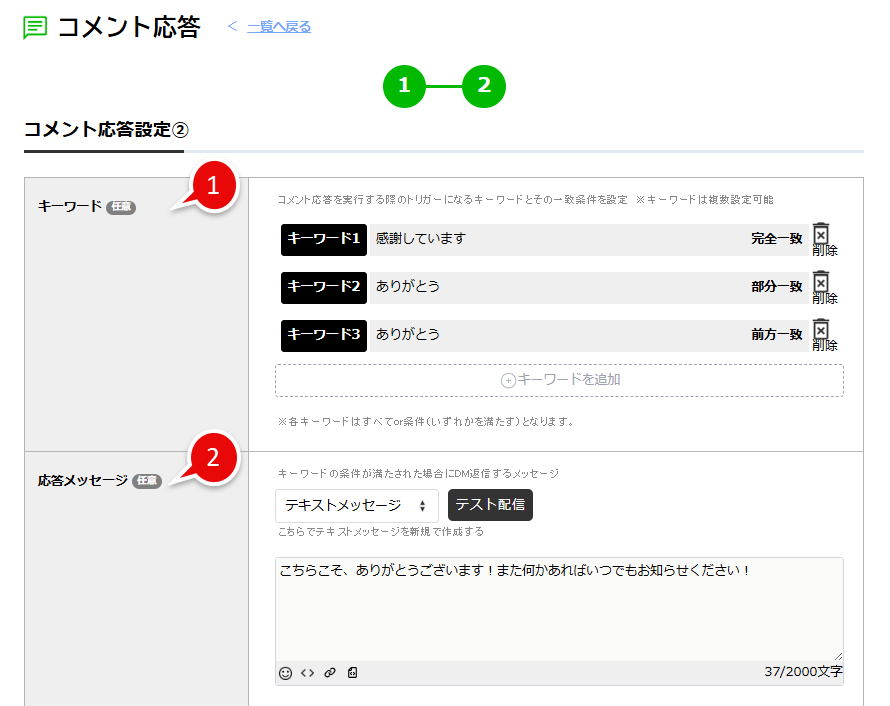
Task: Click step 1 in the progress indicator
Action: tap(404, 87)
